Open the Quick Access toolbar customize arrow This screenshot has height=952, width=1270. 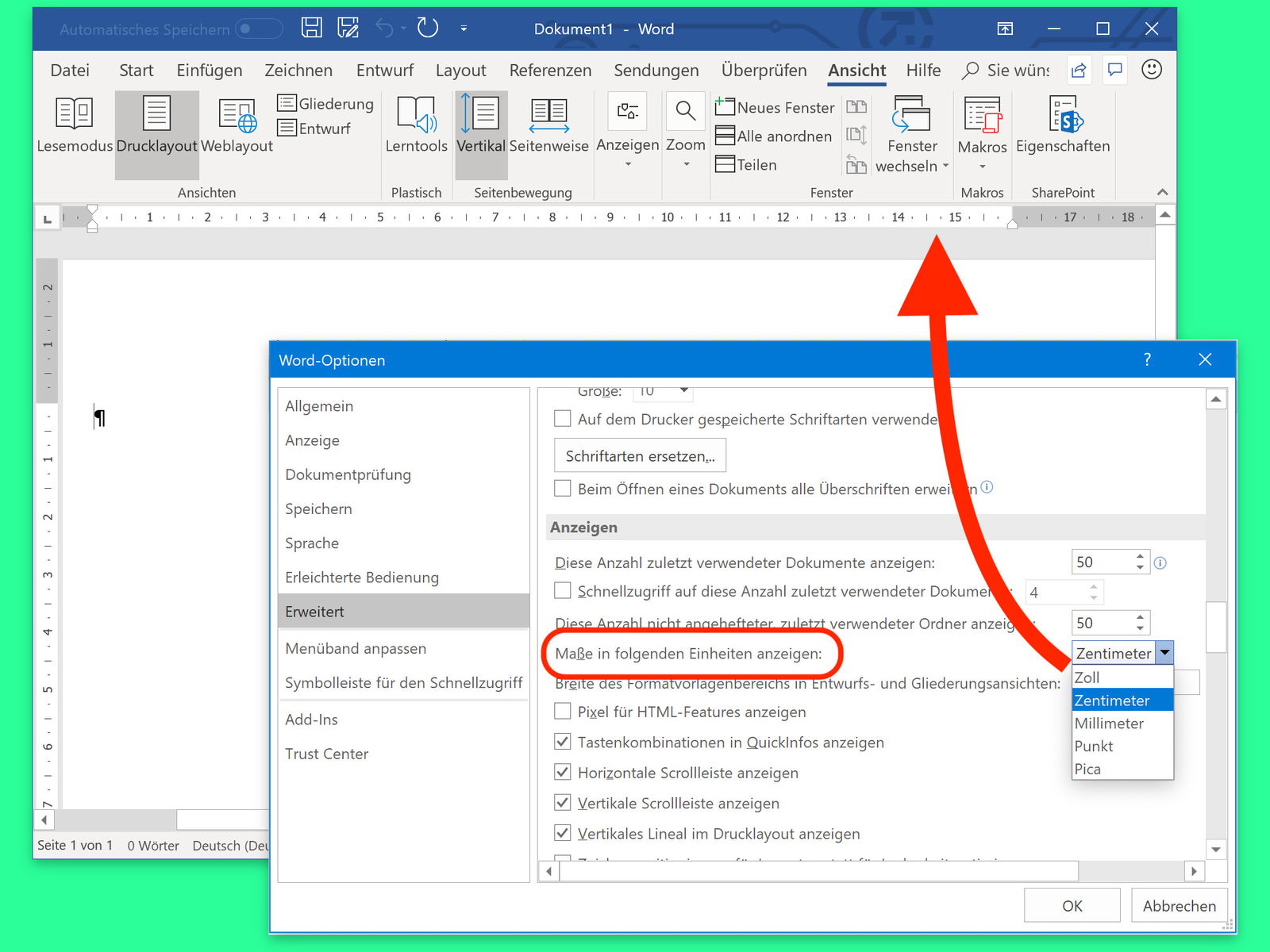click(464, 29)
